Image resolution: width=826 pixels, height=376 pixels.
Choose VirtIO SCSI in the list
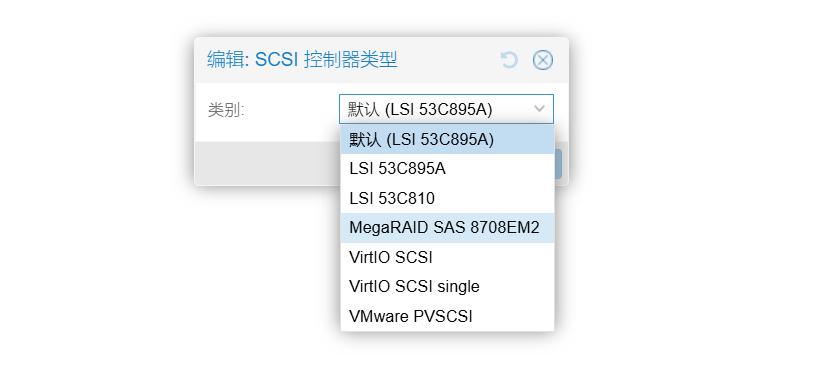pos(447,258)
